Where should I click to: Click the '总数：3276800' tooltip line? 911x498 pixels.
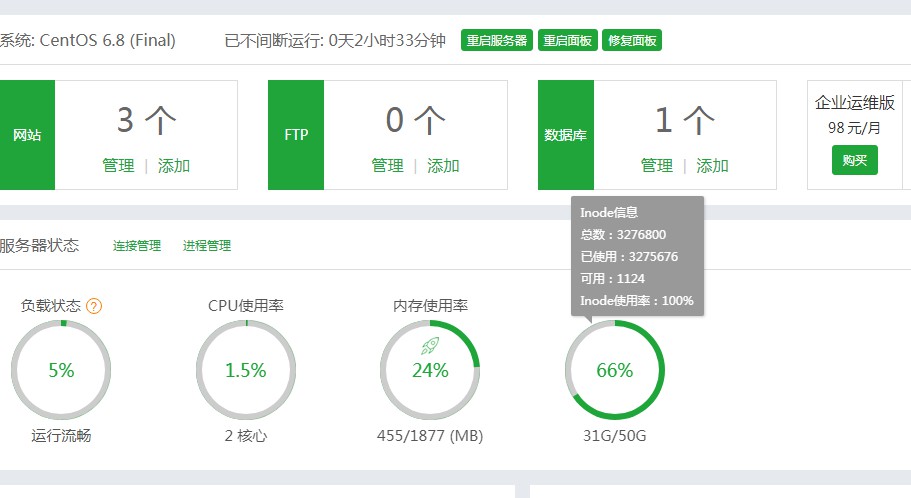623,235
